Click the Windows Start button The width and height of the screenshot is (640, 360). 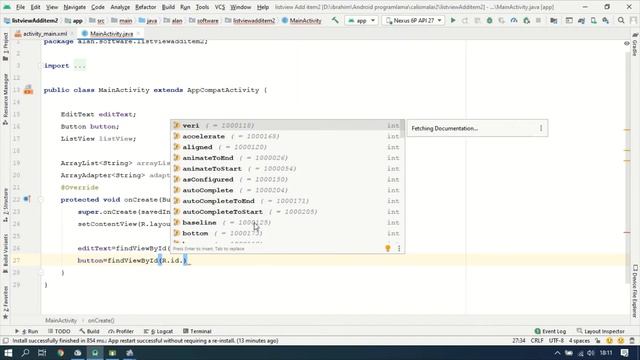(8, 353)
